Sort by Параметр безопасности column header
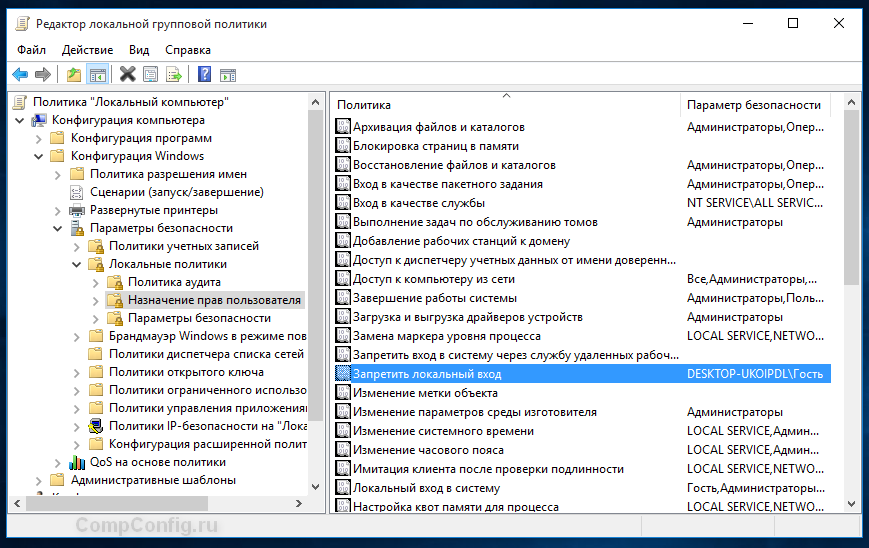The width and height of the screenshot is (869, 548). point(755,105)
